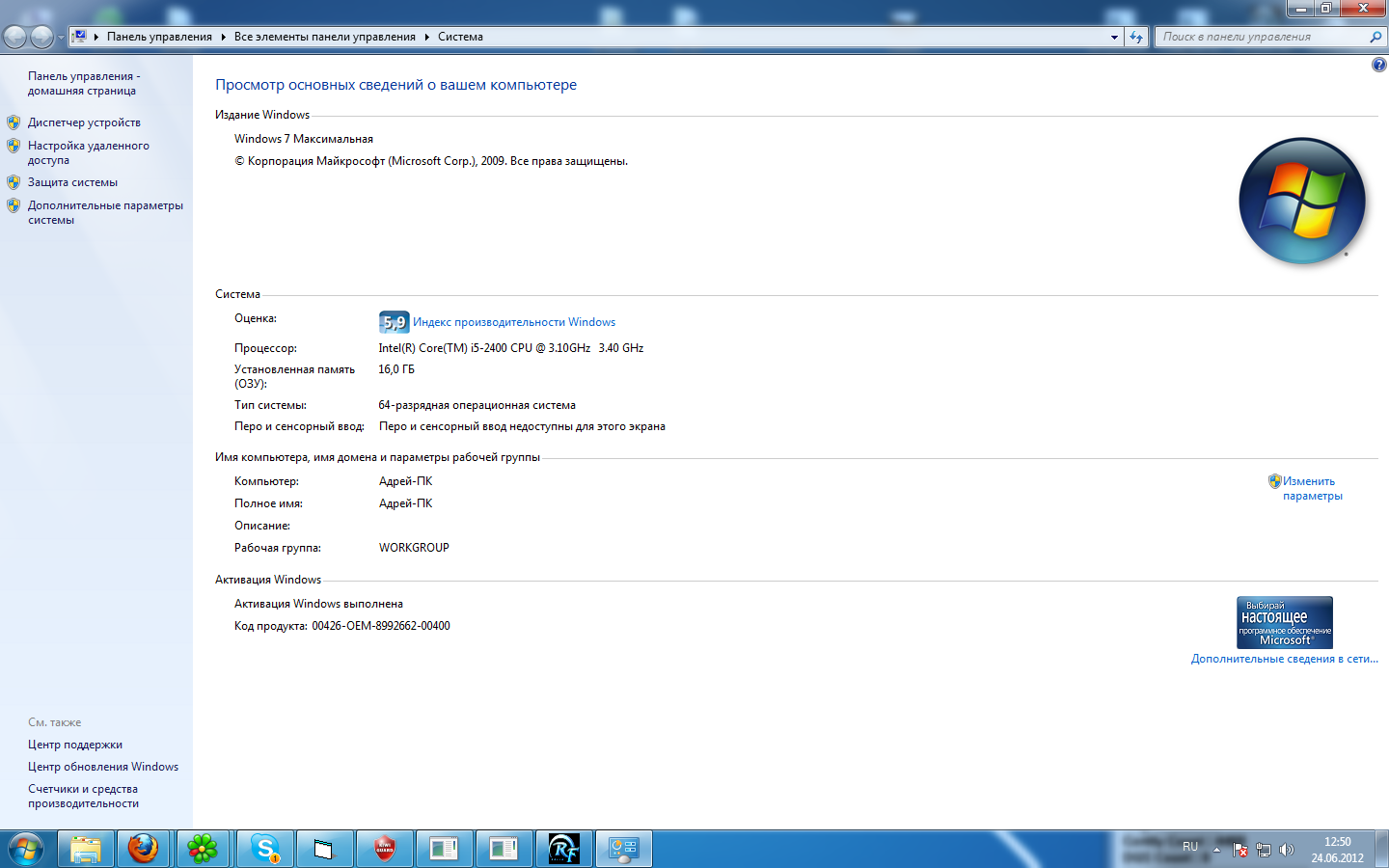Open 'Центр обновления Windows' link
The height and width of the screenshot is (868, 1389).
103,767
